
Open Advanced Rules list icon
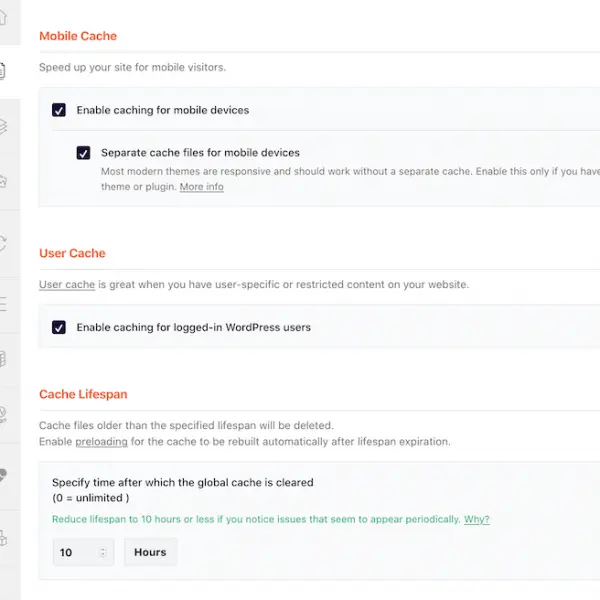[x=5, y=304]
